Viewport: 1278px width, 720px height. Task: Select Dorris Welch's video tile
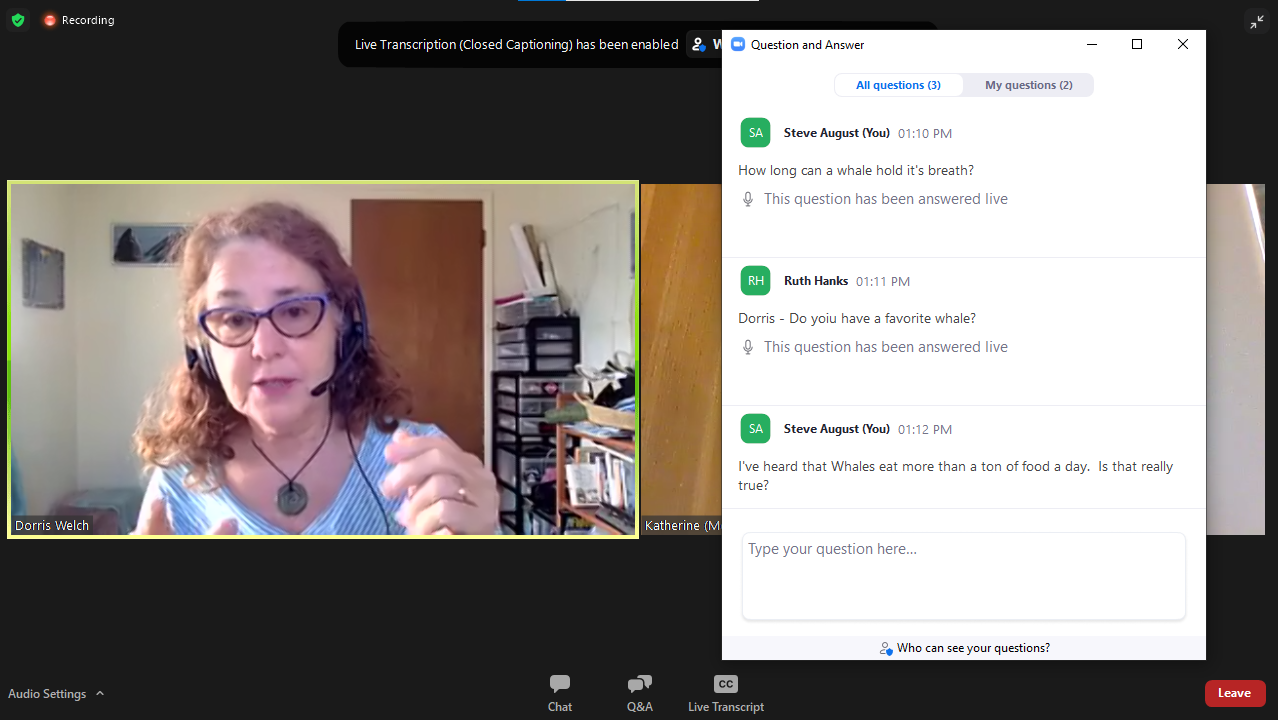point(323,360)
